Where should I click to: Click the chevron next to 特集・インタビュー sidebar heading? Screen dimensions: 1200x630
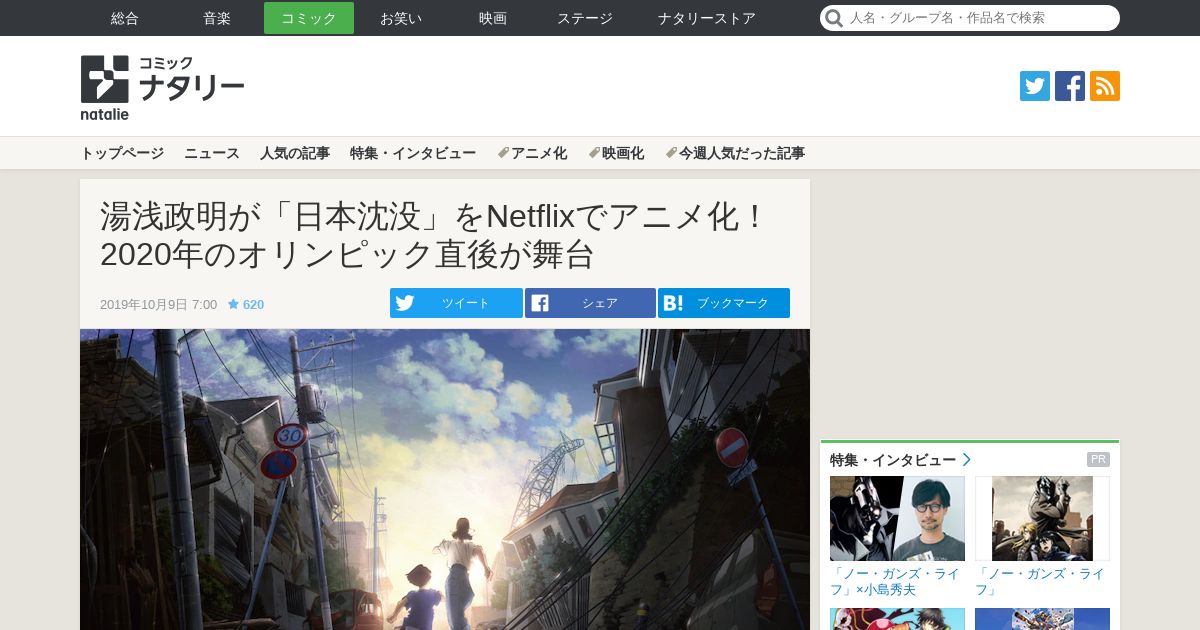pos(967,460)
